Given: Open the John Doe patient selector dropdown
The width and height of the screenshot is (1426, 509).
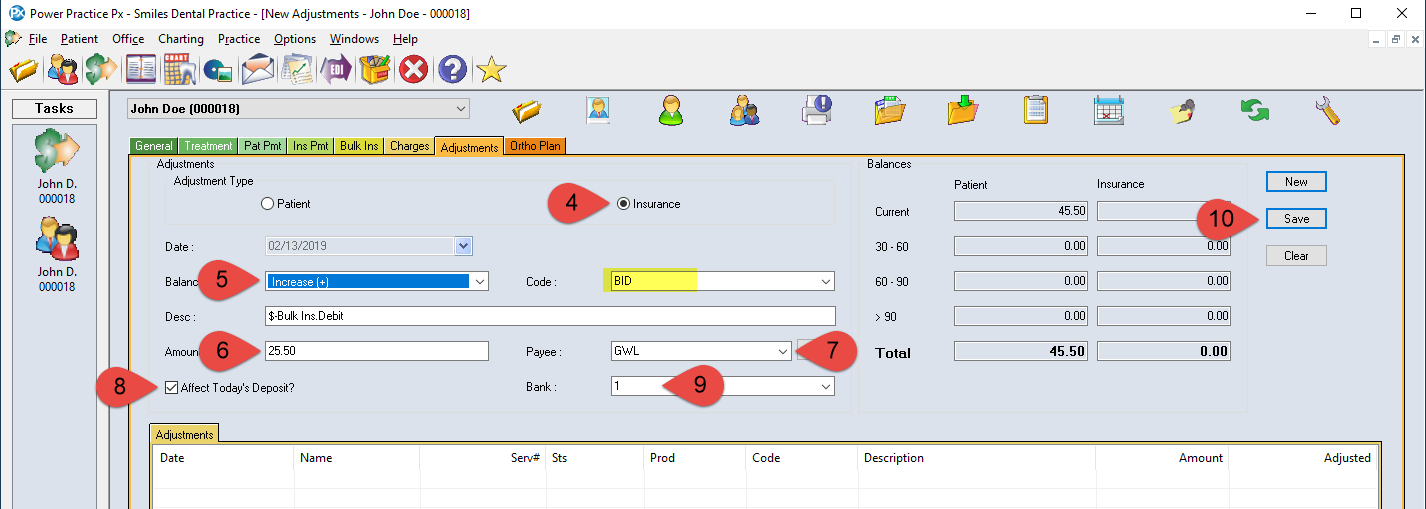Looking at the screenshot, I should pyautogui.click(x=461, y=108).
